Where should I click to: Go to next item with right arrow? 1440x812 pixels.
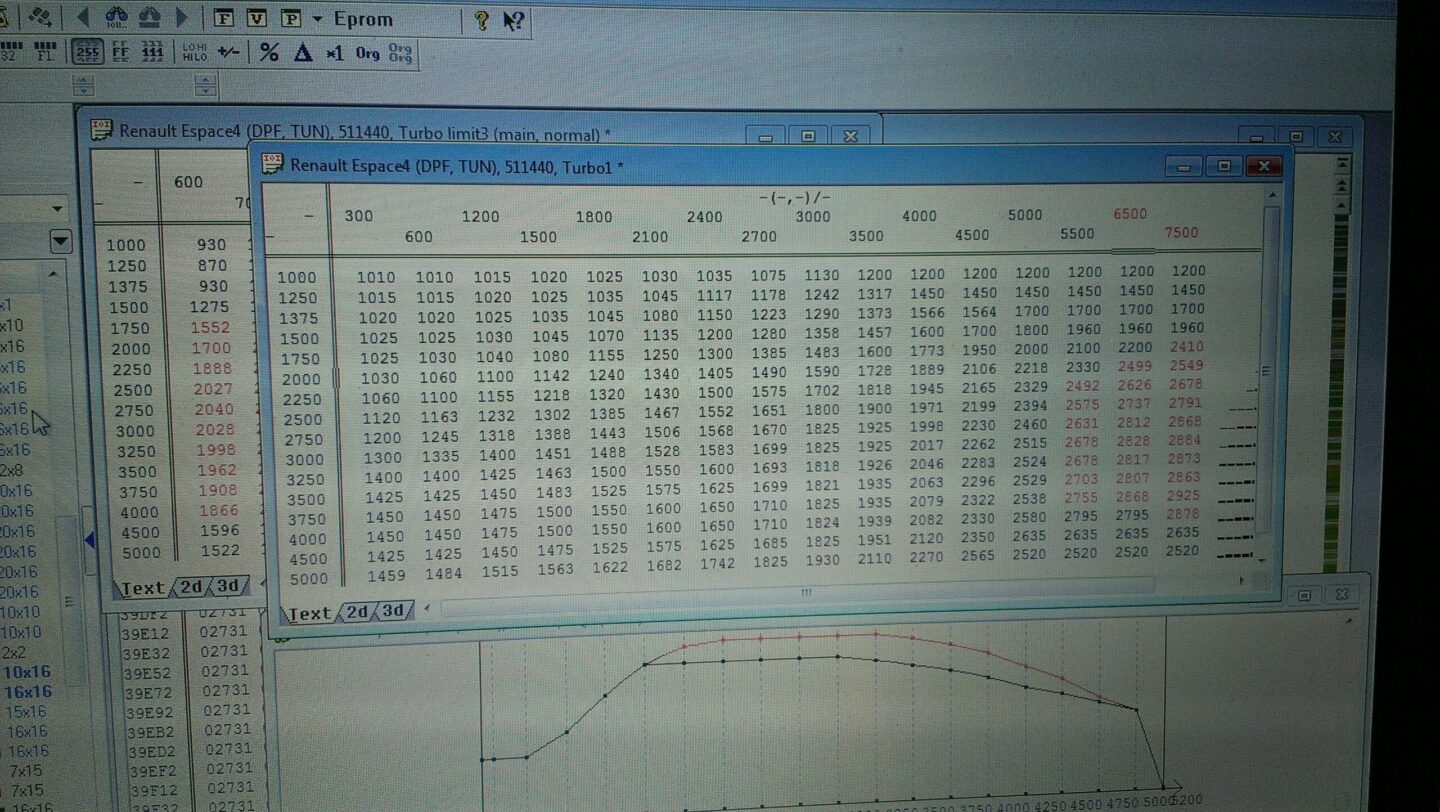(182, 17)
